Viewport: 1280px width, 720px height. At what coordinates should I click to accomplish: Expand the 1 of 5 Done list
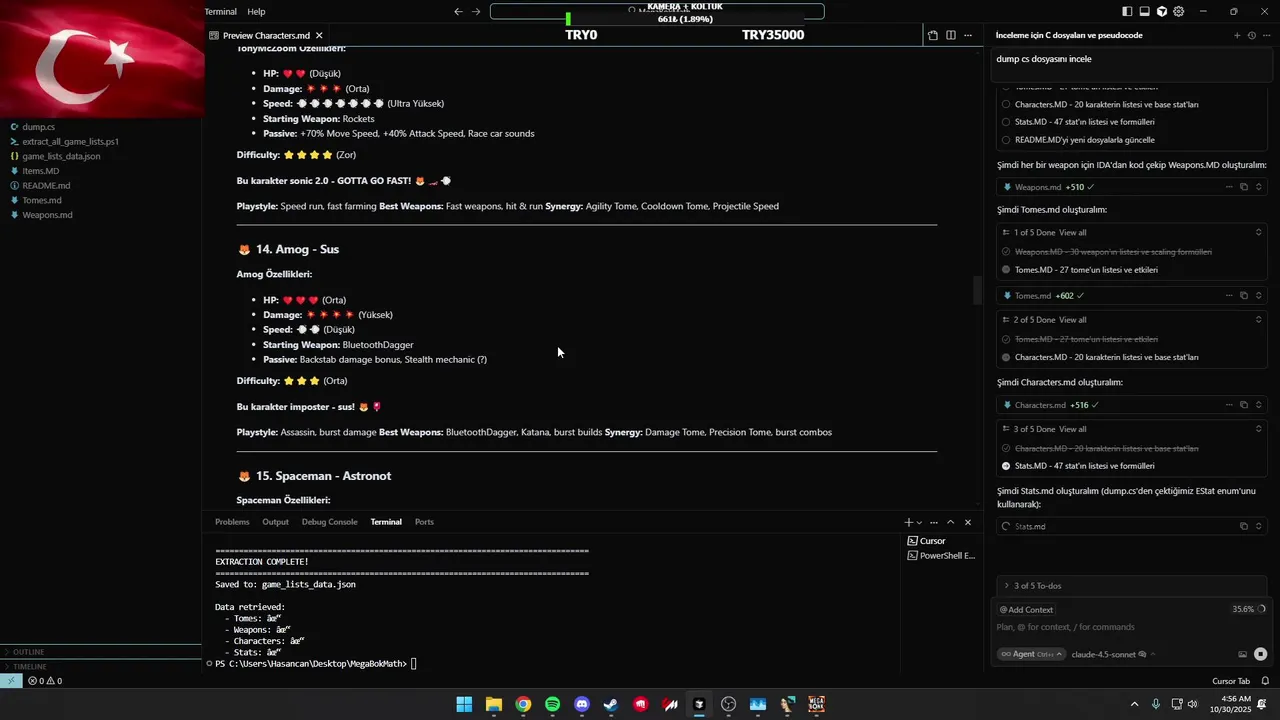1258,233
